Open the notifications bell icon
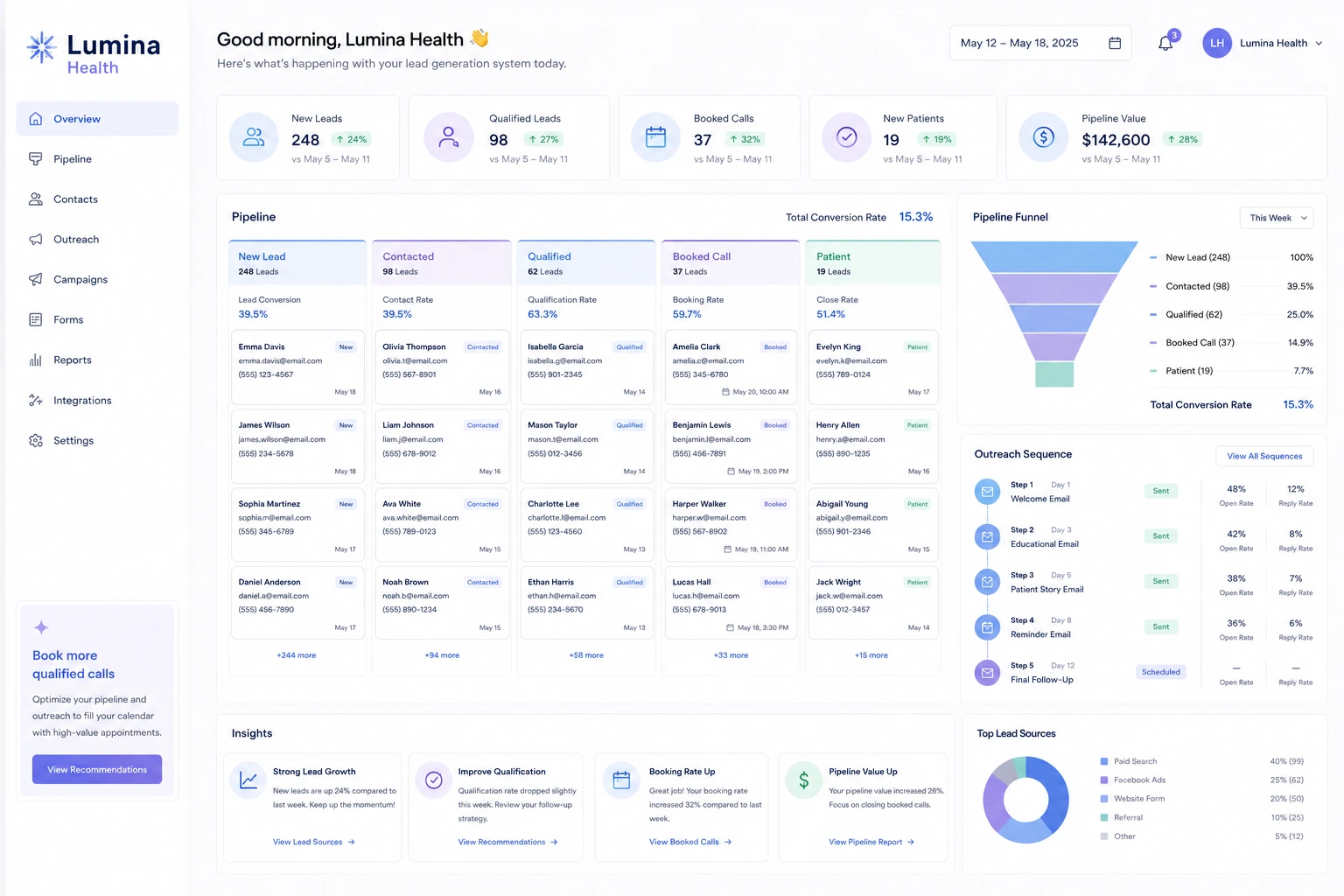The image size is (1344, 896). [x=1165, y=43]
